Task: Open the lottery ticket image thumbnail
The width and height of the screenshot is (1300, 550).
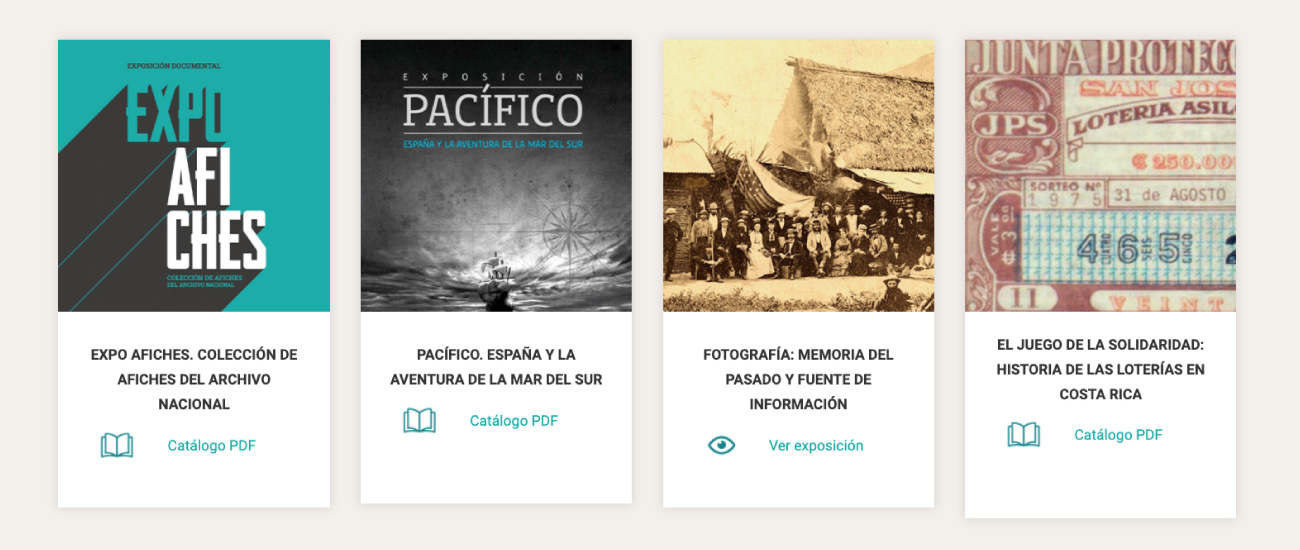Action: click(1100, 176)
